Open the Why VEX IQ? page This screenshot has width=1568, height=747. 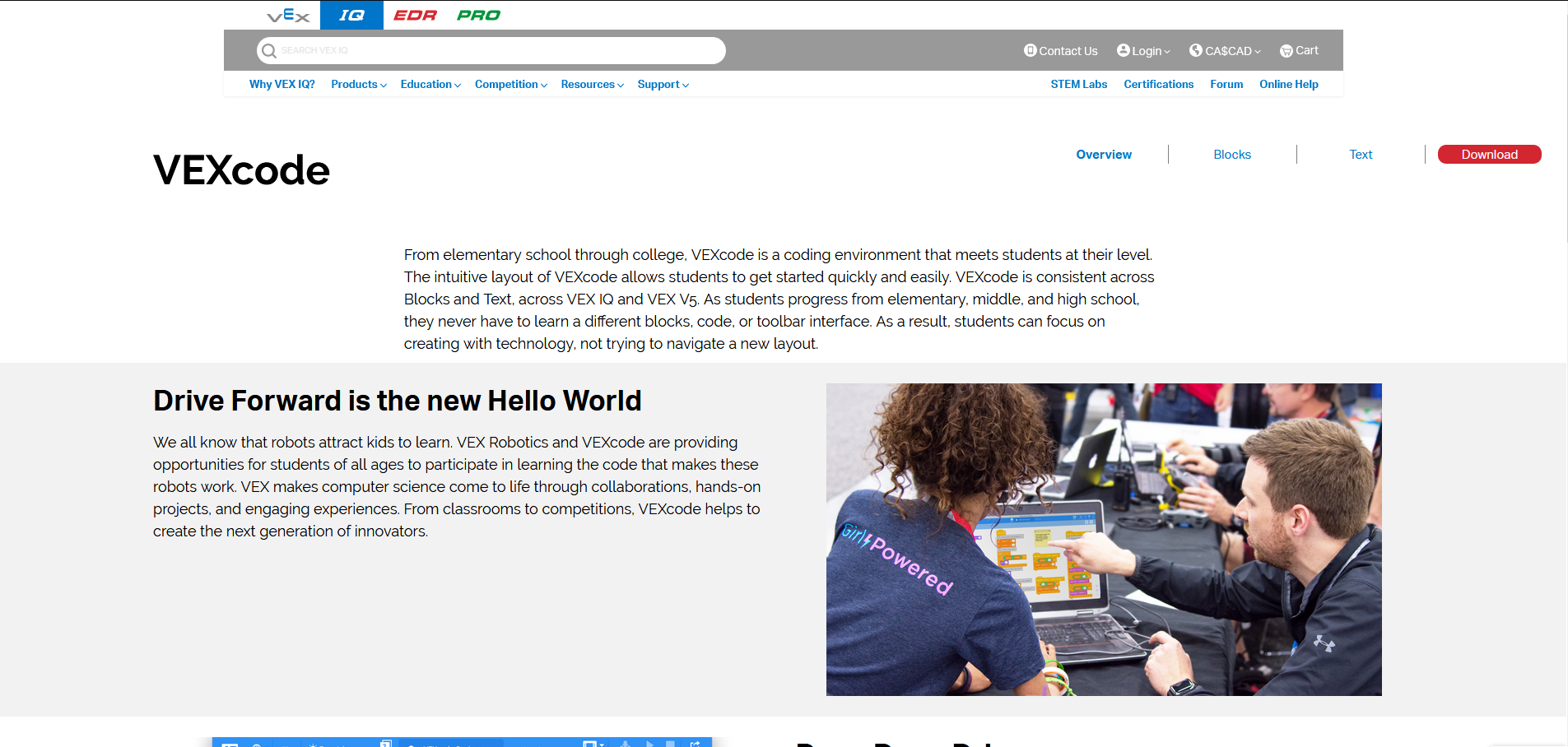coord(282,84)
